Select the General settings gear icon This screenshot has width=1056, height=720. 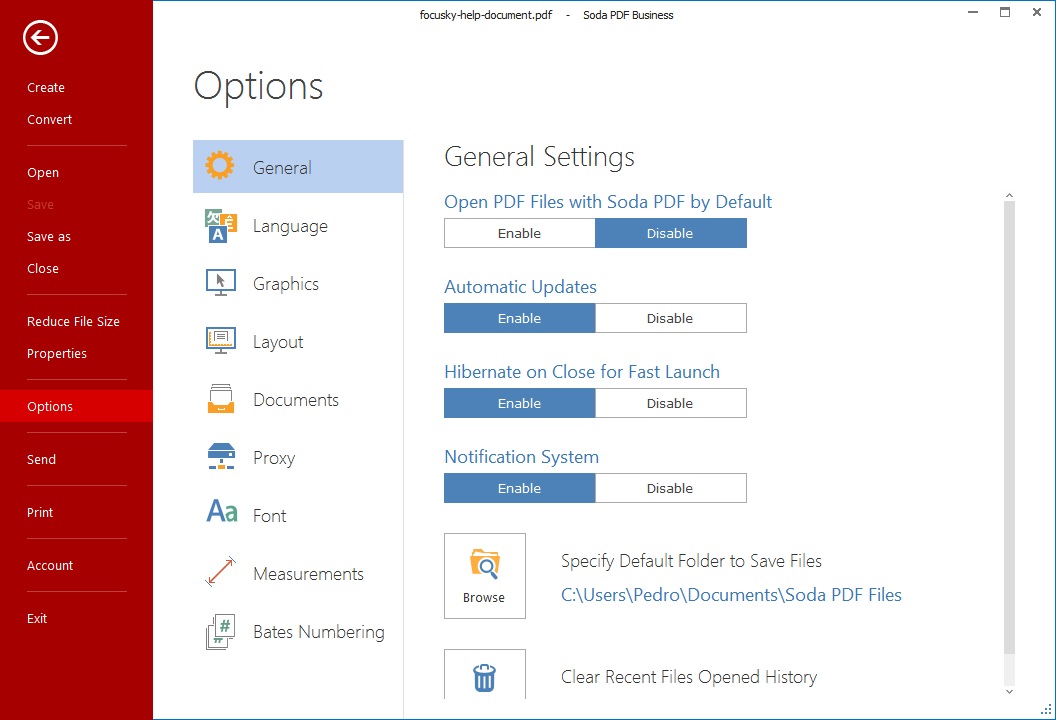coord(220,166)
